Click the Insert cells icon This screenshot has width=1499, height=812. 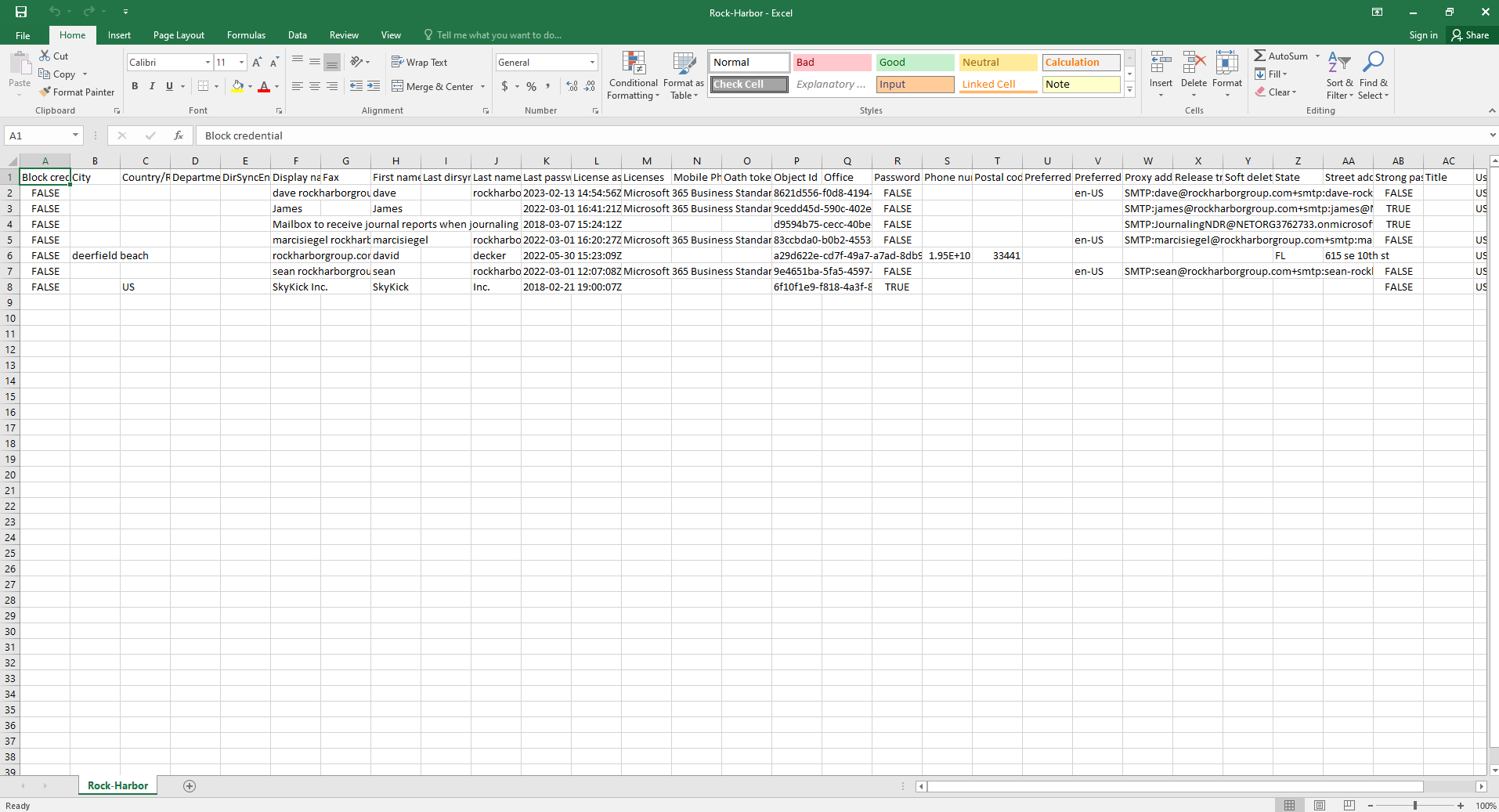click(x=1161, y=63)
